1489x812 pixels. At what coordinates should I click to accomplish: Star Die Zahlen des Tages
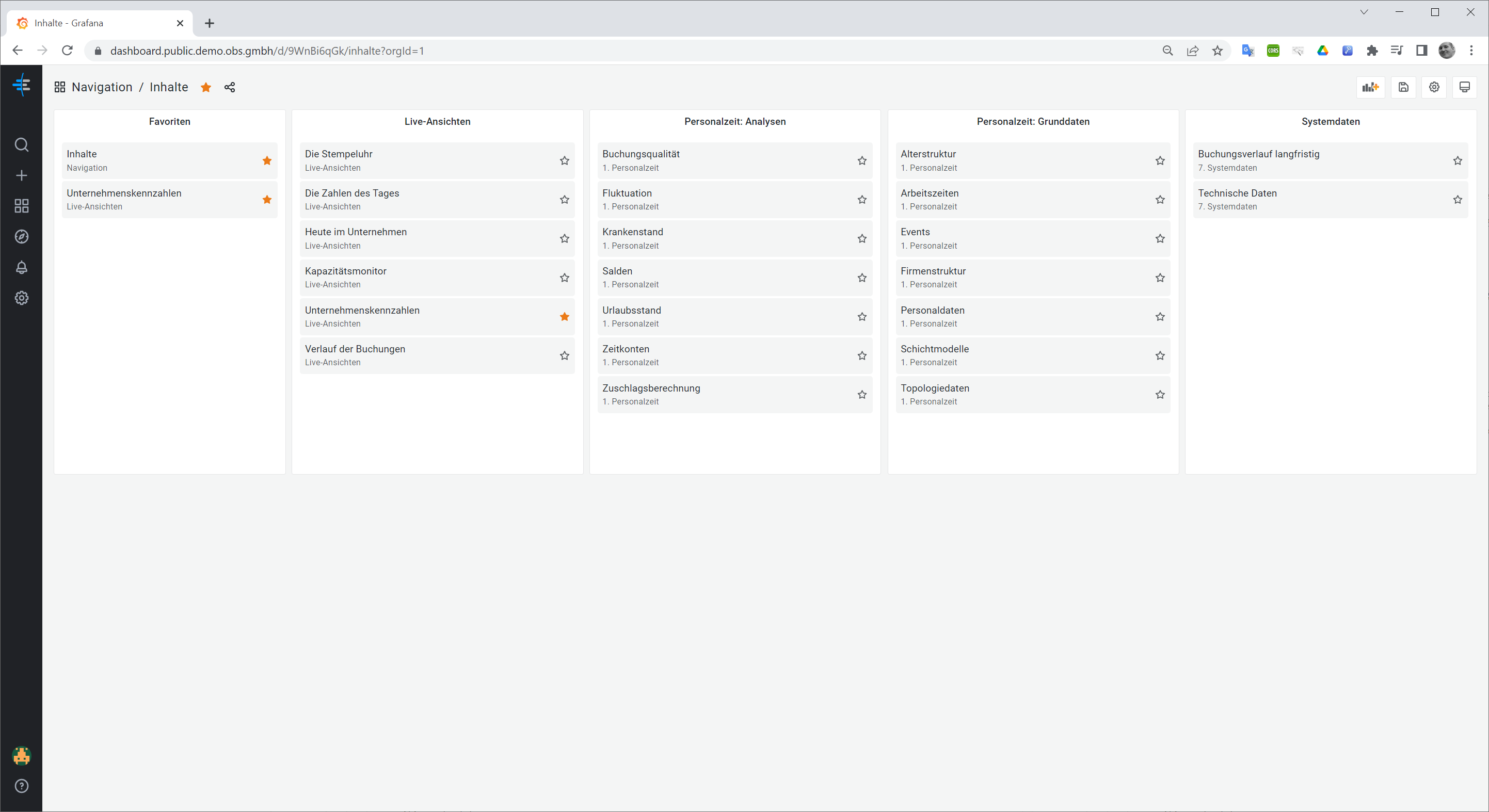pyautogui.click(x=564, y=199)
